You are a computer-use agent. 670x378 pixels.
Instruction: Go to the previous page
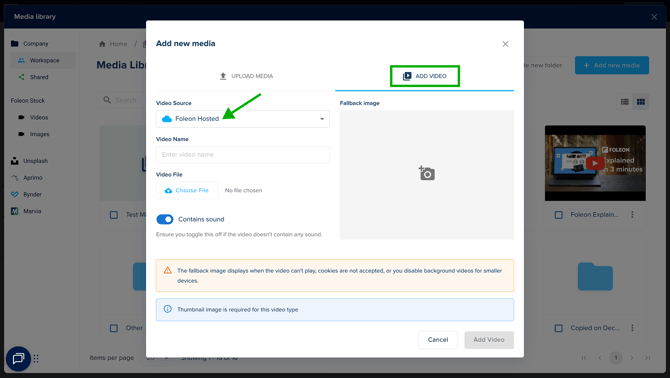(600, 358)
